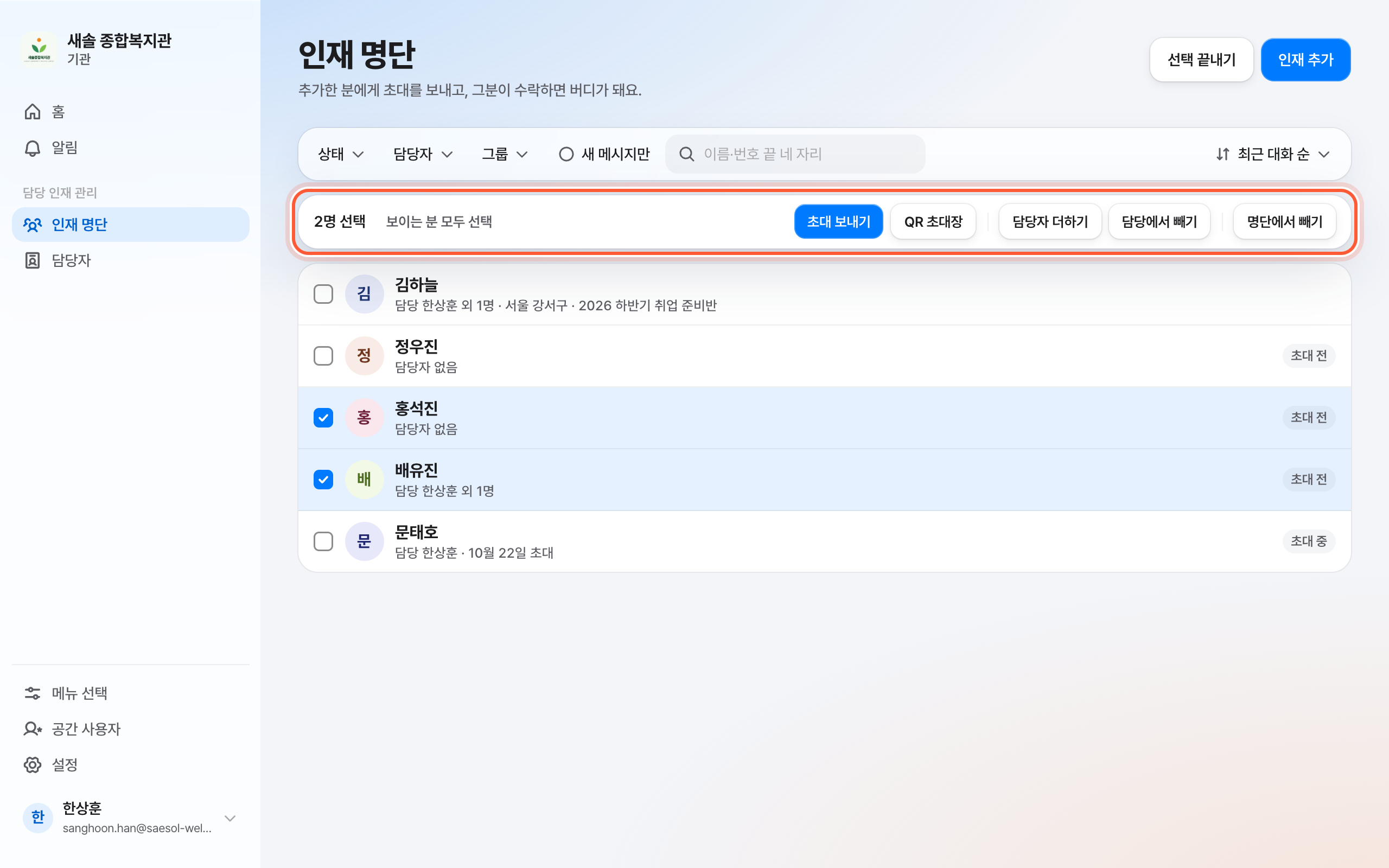The image size is (1389, 868).
Task: Open the 담당자 filter dropdown
Action: click(423, 154)
